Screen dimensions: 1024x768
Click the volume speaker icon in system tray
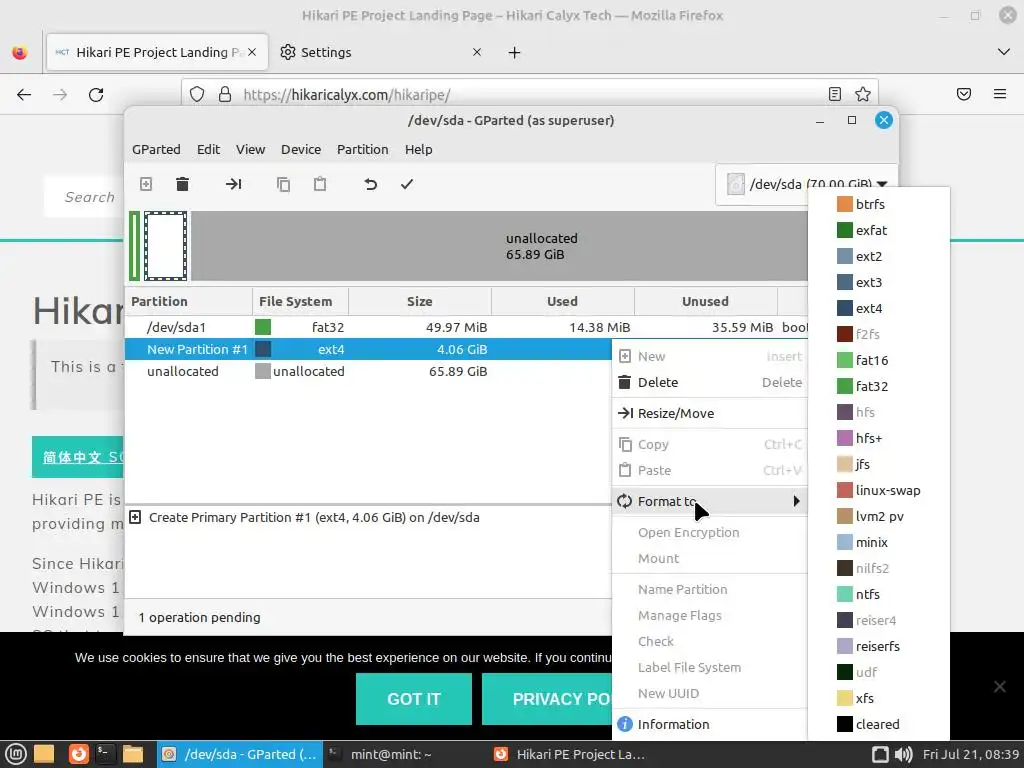(x=903, y=754)
